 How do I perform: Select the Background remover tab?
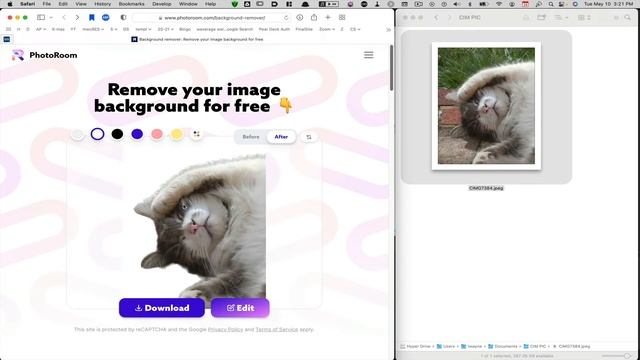click(x=198, y=39)
